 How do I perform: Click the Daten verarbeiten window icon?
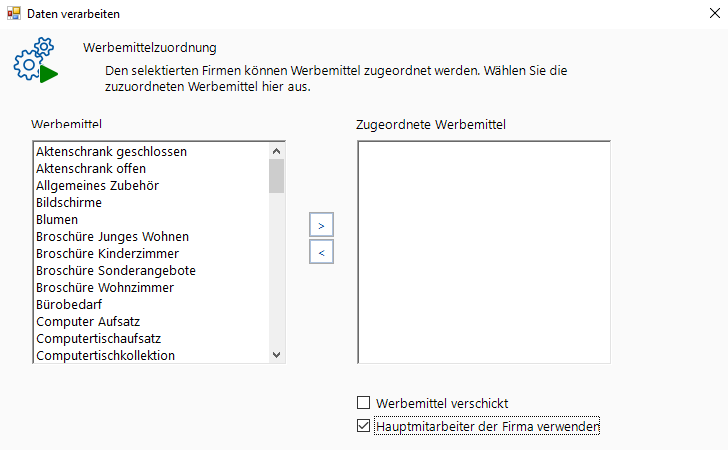click(14, 13)
